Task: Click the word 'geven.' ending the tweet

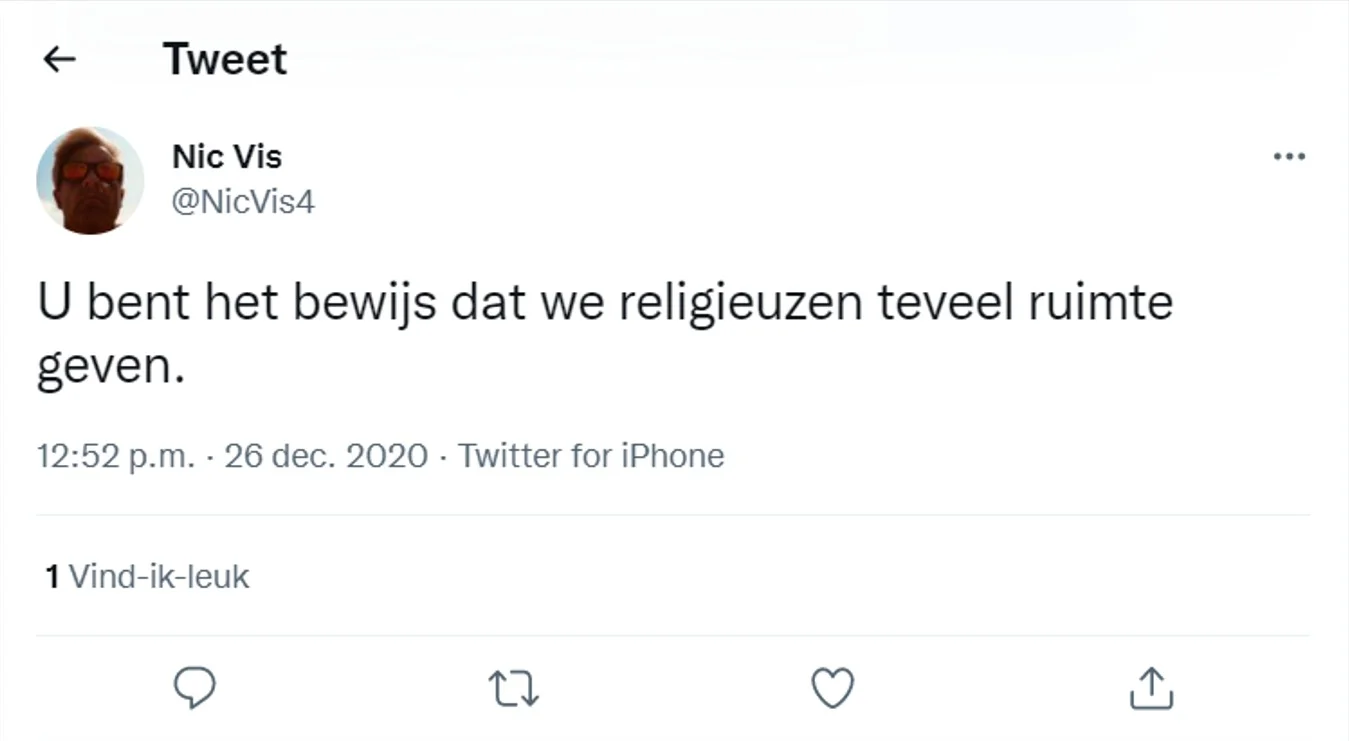Action: click(111, 369)
